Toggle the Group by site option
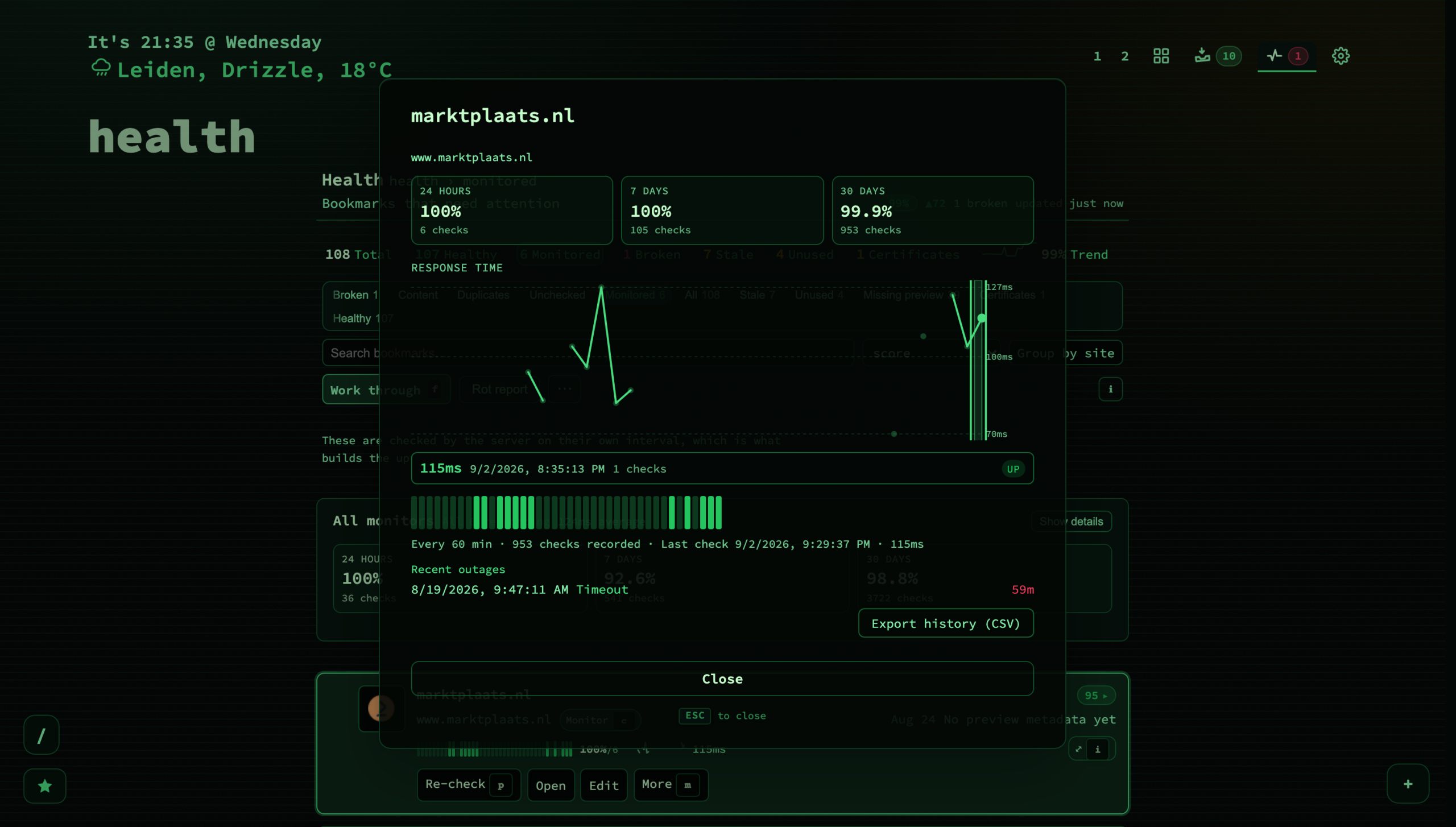1456x827 pixels. click(x=1065, y=353)
